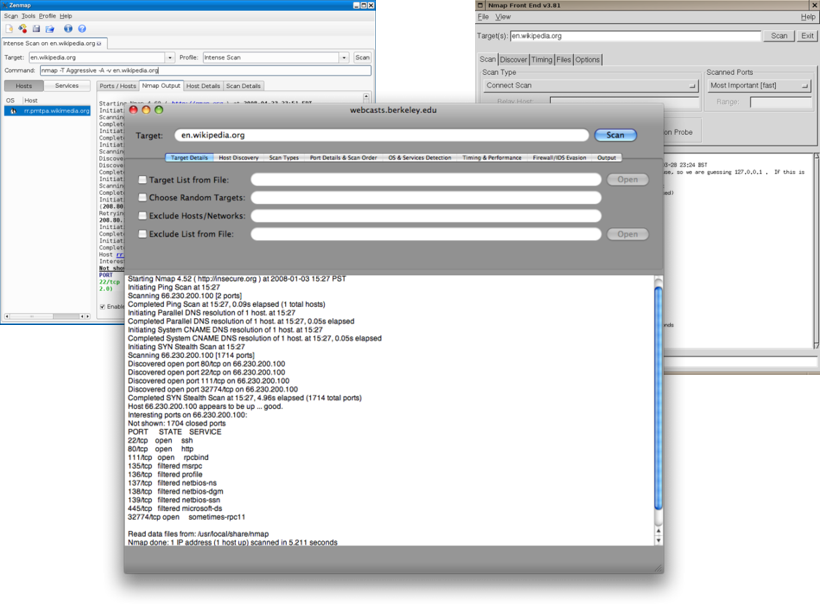This screenshot has width=820, height=607.
Task: Switch to the Output tab in front window
Action: (x=606, y=157)
